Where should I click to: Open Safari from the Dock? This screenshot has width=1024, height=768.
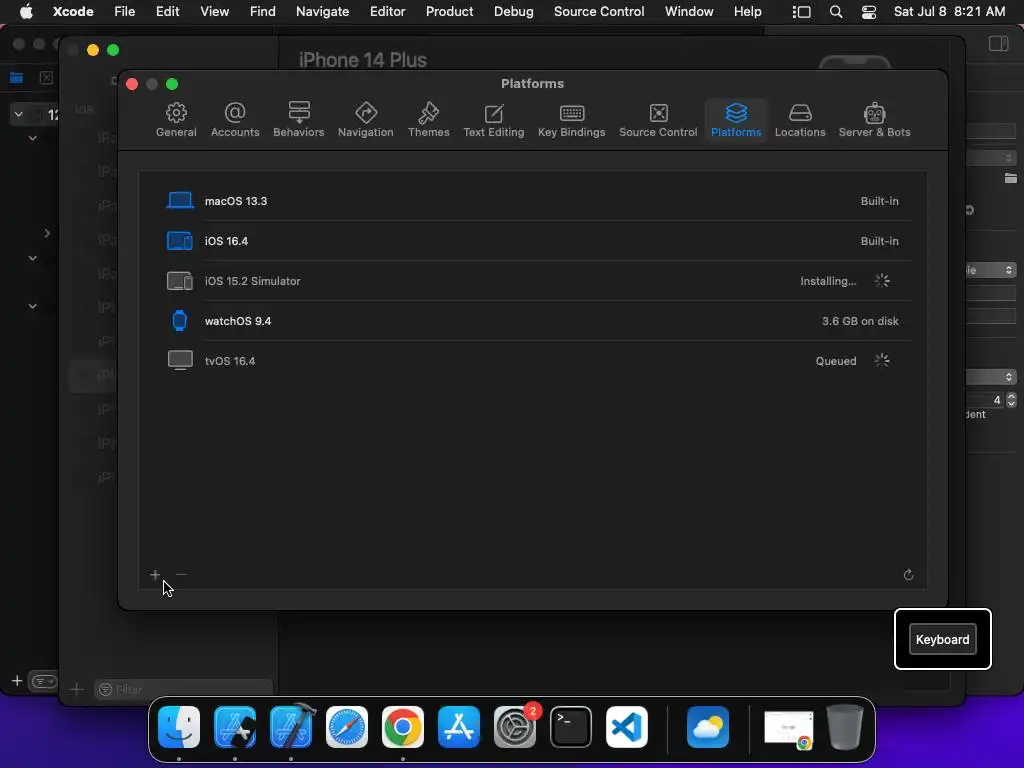pos(347,727)
